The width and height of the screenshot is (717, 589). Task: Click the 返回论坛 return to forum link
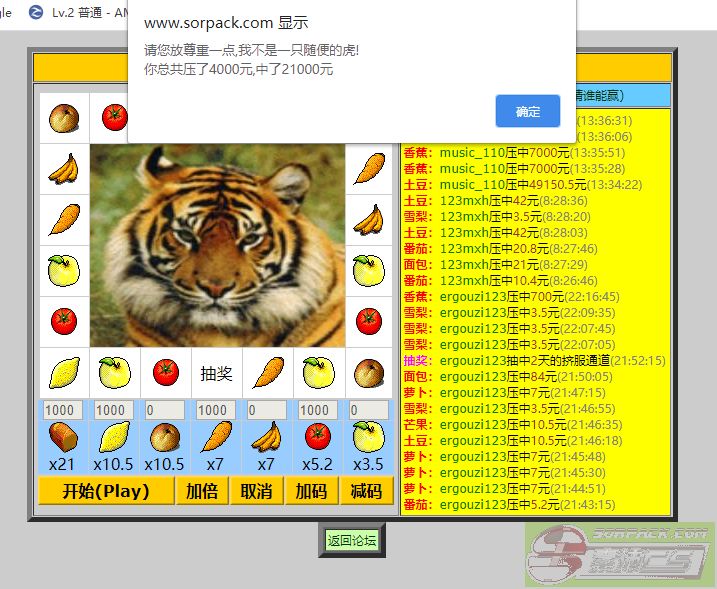pos(351,540)
